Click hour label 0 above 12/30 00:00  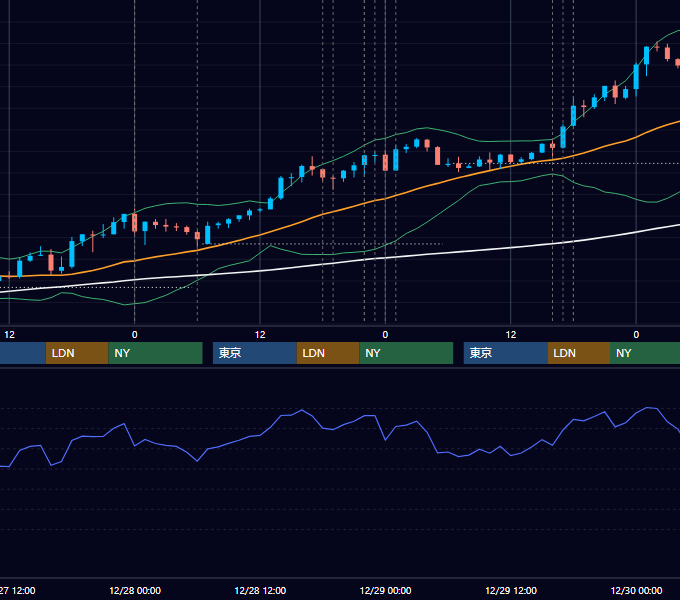(636, 335)
